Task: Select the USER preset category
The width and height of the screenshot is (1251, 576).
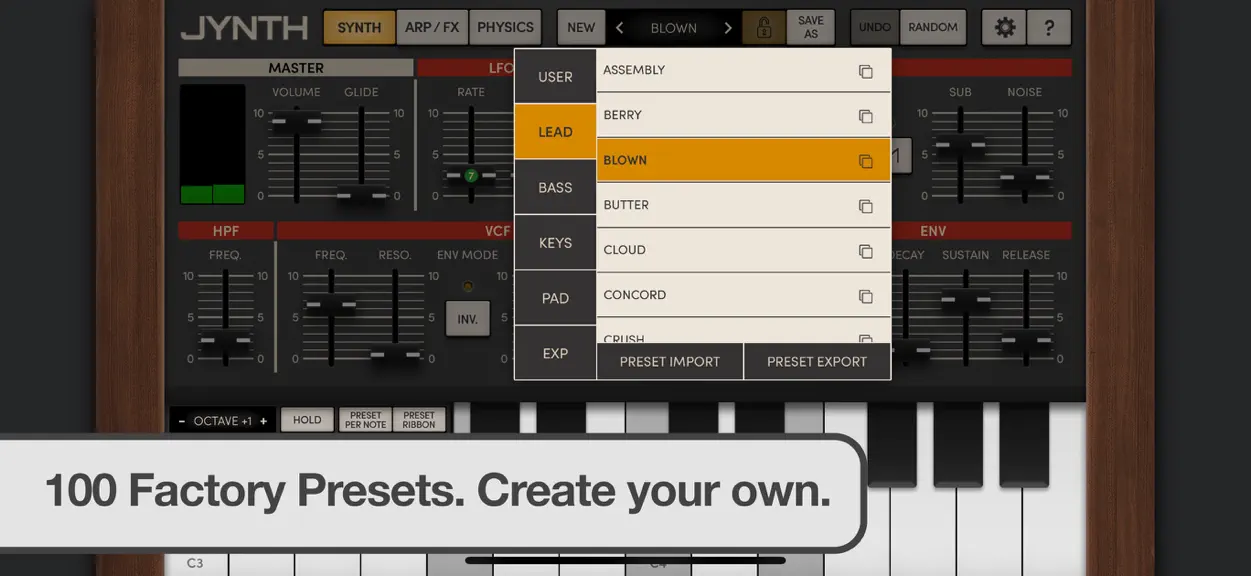Action: (555, 76)
